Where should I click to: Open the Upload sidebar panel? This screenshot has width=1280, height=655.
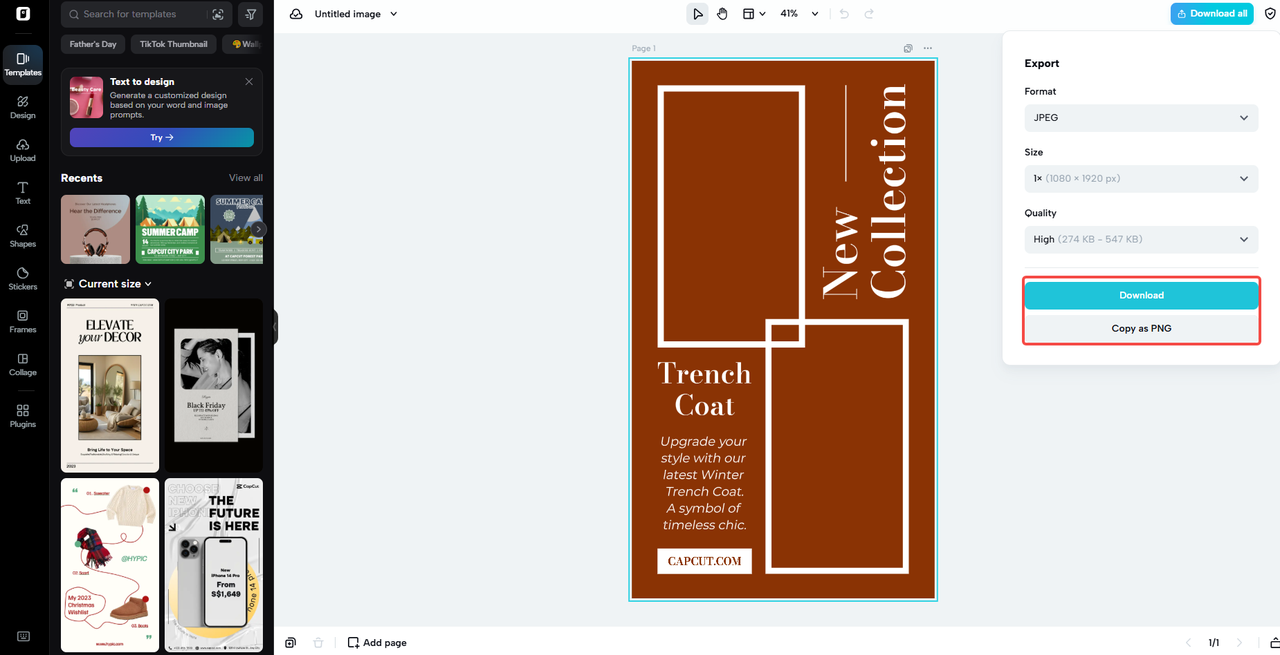[22, 150]
